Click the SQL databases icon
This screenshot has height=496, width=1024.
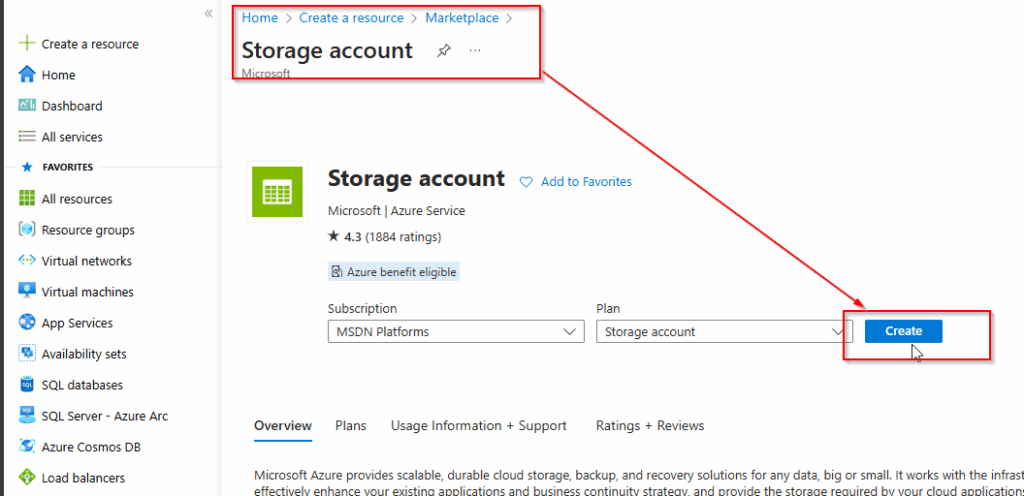[x=27, y=384]
